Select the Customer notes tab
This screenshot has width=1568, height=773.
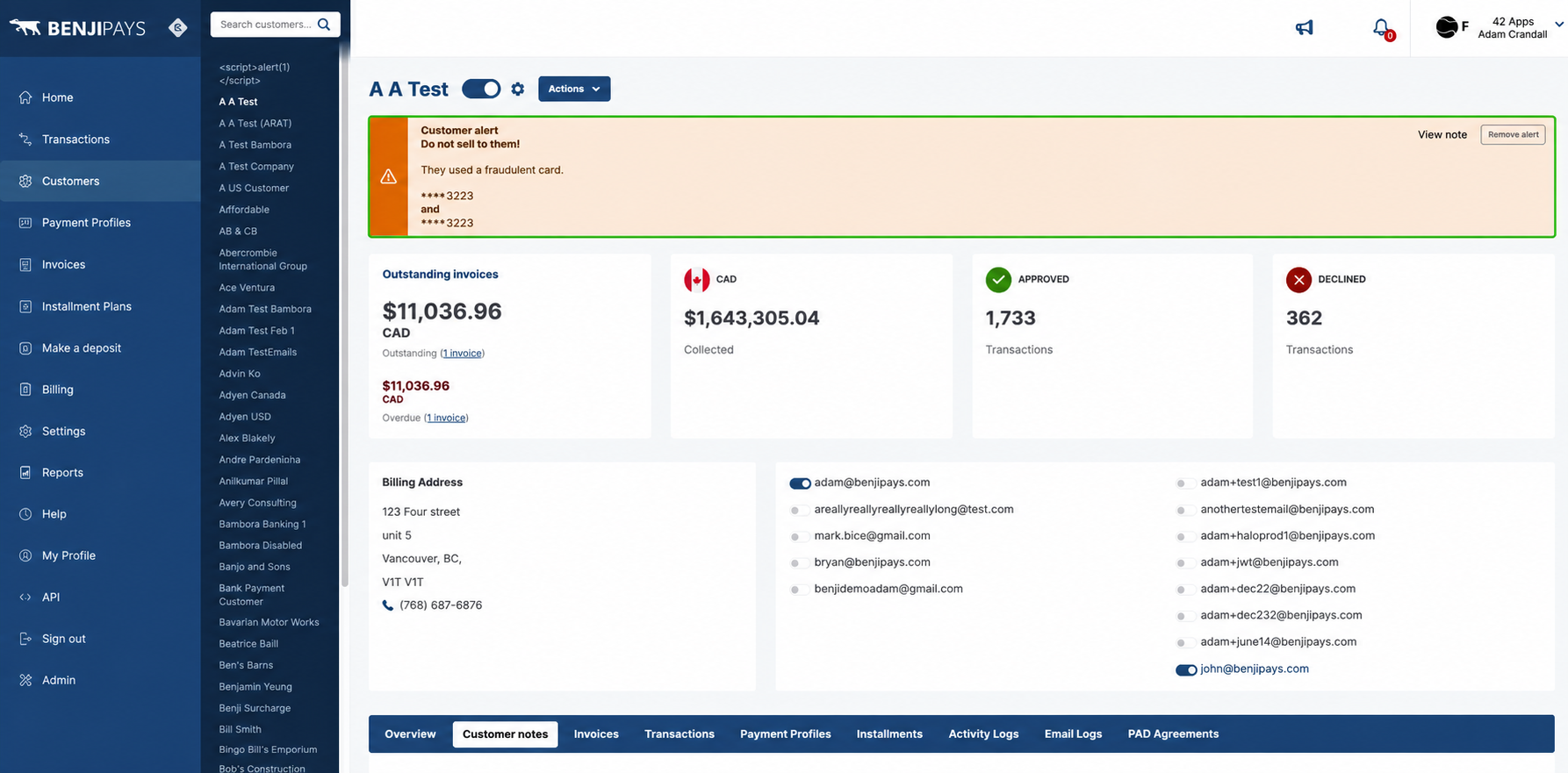point(505,734)
